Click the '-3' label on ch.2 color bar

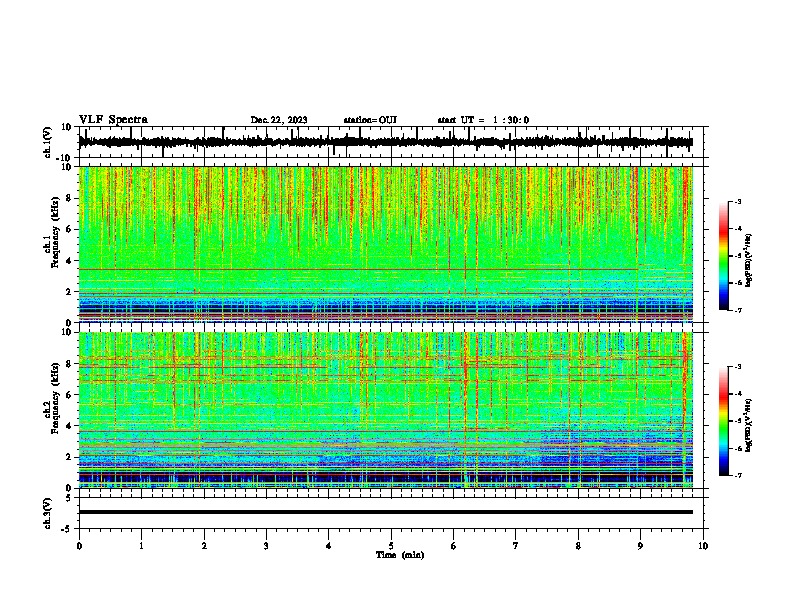point(738,367)
